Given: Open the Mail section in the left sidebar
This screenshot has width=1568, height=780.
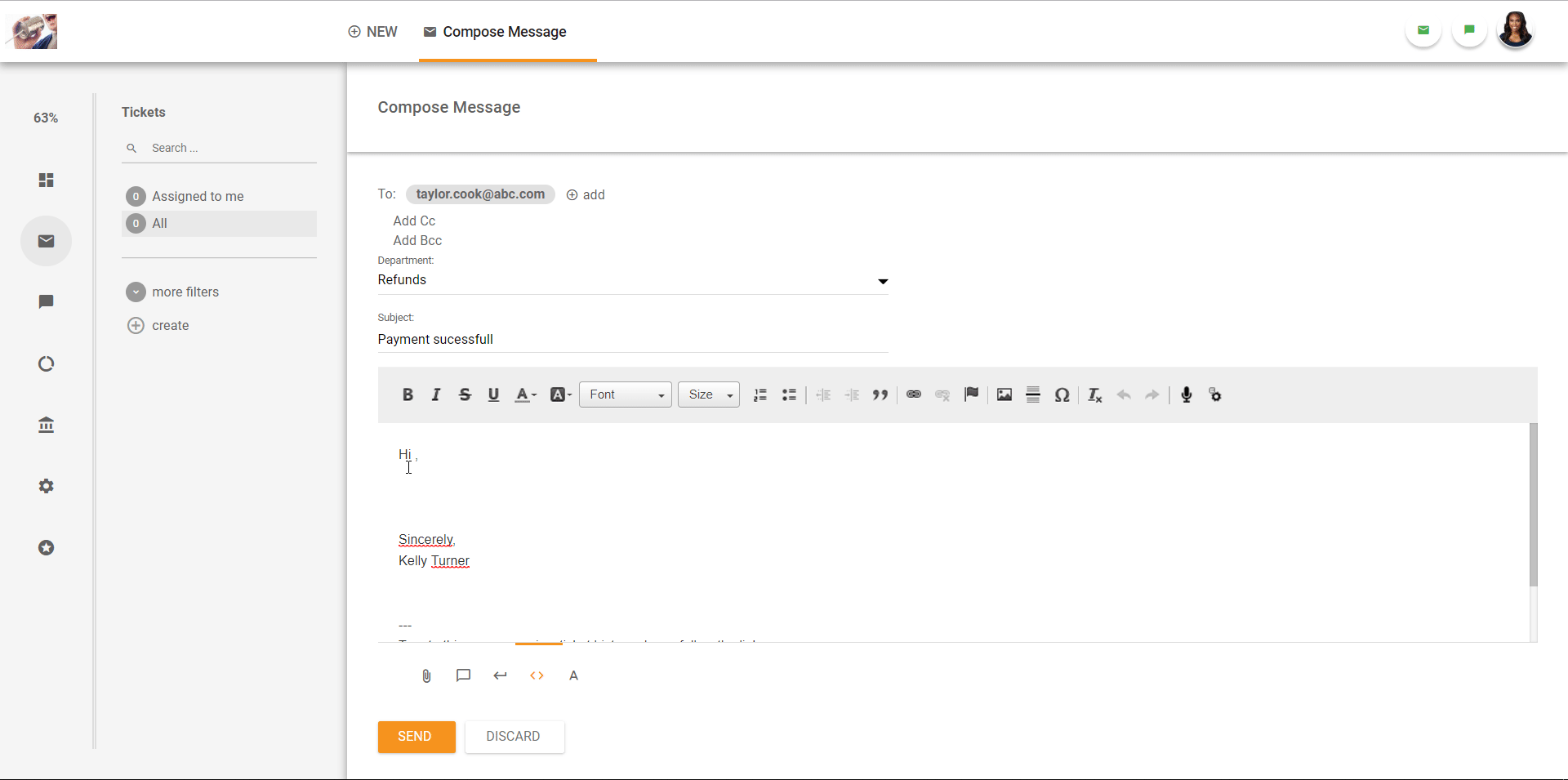Looking at the screenshot, I should [x=46, y=241].
